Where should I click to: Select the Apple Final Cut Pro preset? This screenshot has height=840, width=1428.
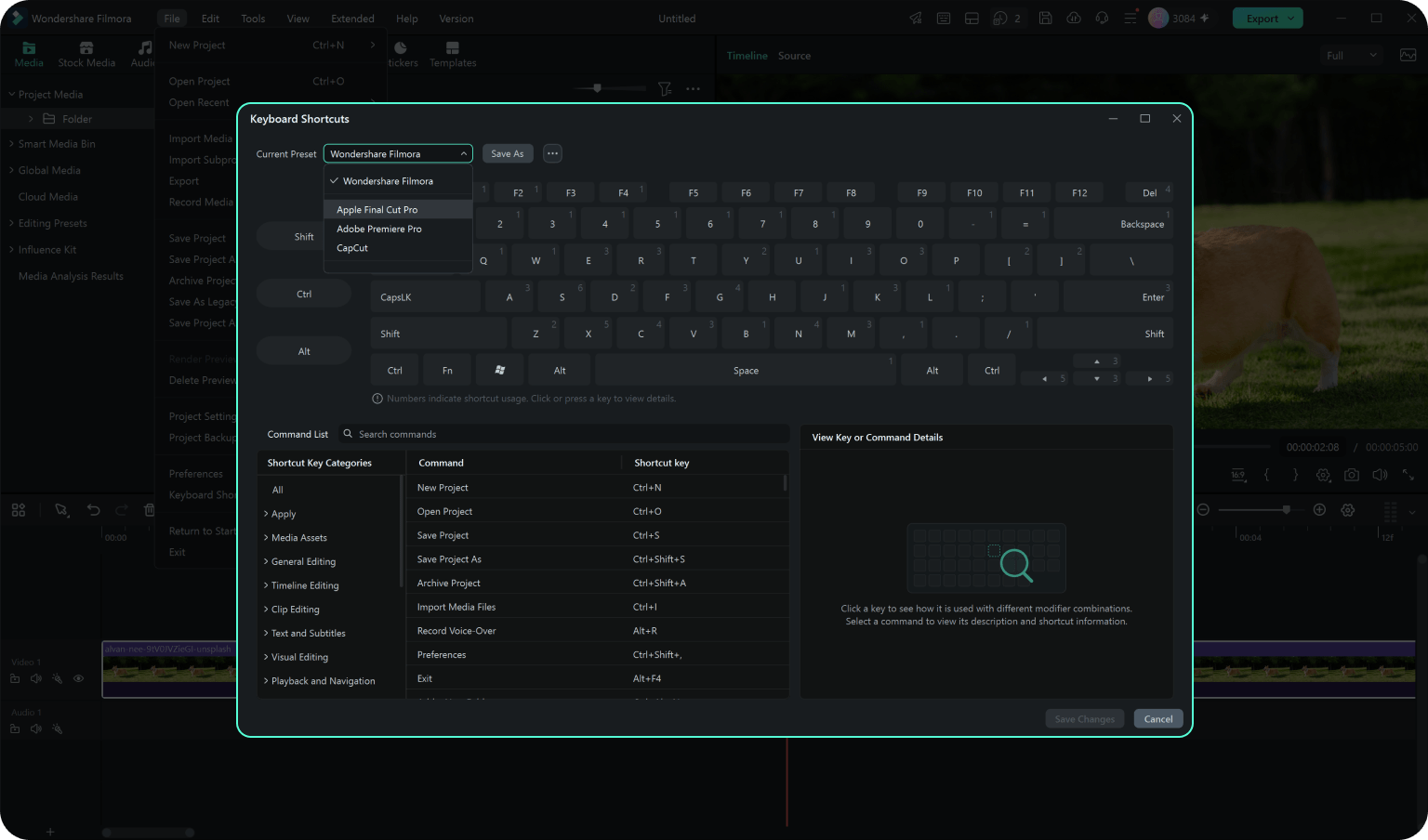click(x=398, y=210)
